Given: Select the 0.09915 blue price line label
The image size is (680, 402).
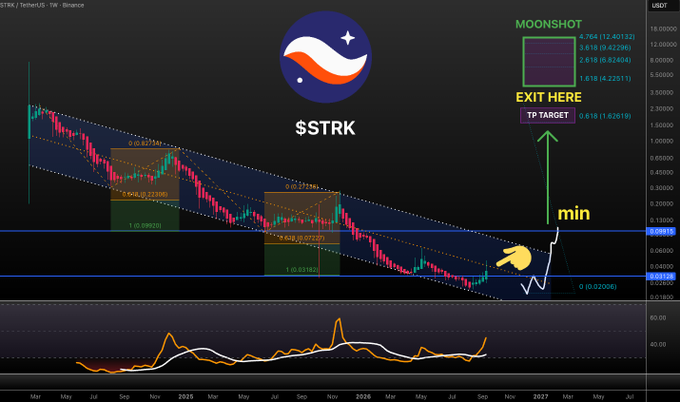Looking at the screenshot, I should pyautogui.click(x=662, y=232).
